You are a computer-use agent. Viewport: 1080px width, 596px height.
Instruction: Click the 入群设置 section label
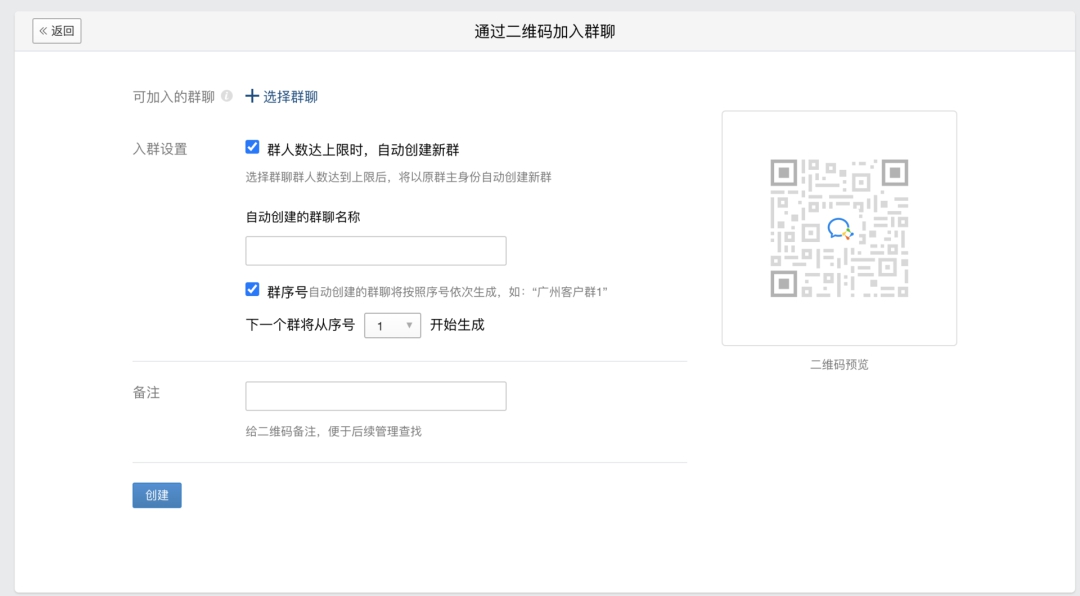click(160, 149)
